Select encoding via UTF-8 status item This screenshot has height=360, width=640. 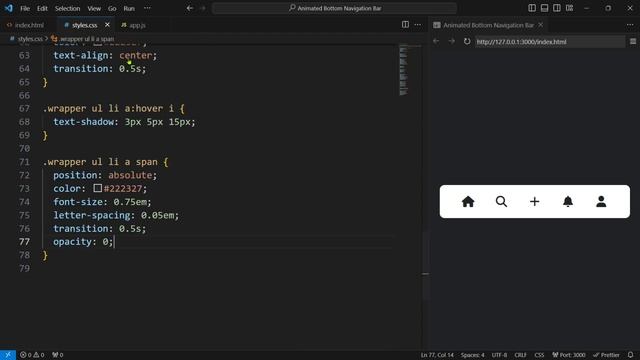click(x=499, y=355)
